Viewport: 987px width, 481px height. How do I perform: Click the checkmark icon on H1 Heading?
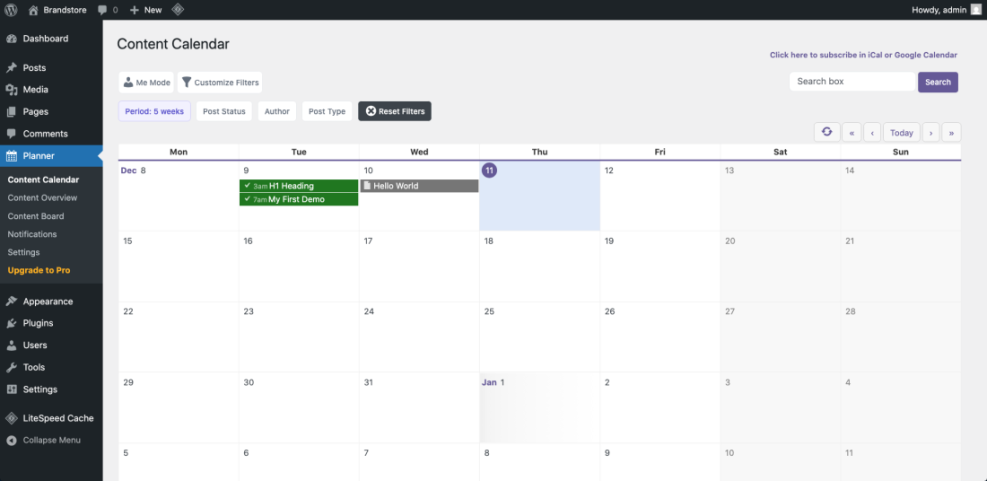click(247, 186)
